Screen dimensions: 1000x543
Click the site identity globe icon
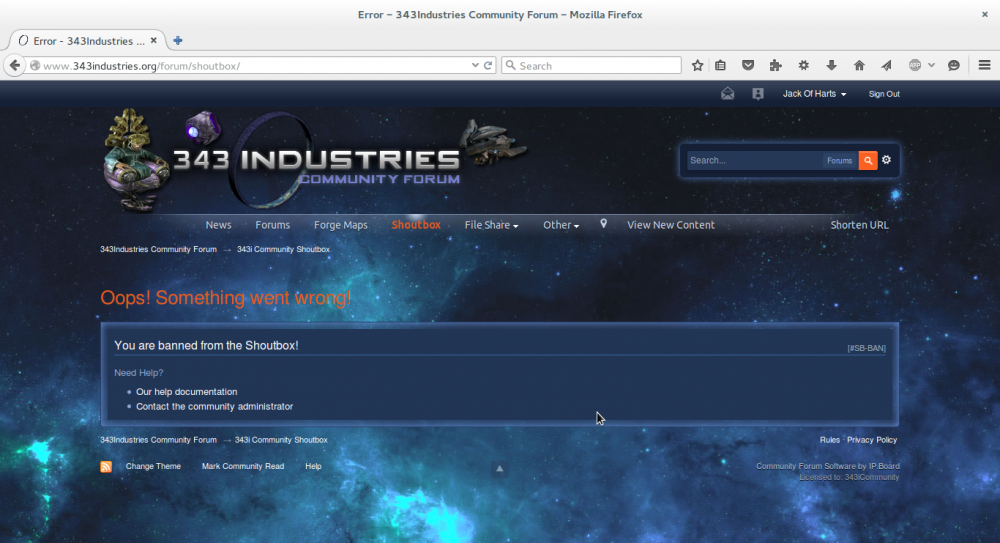click(x=35, y=65)
